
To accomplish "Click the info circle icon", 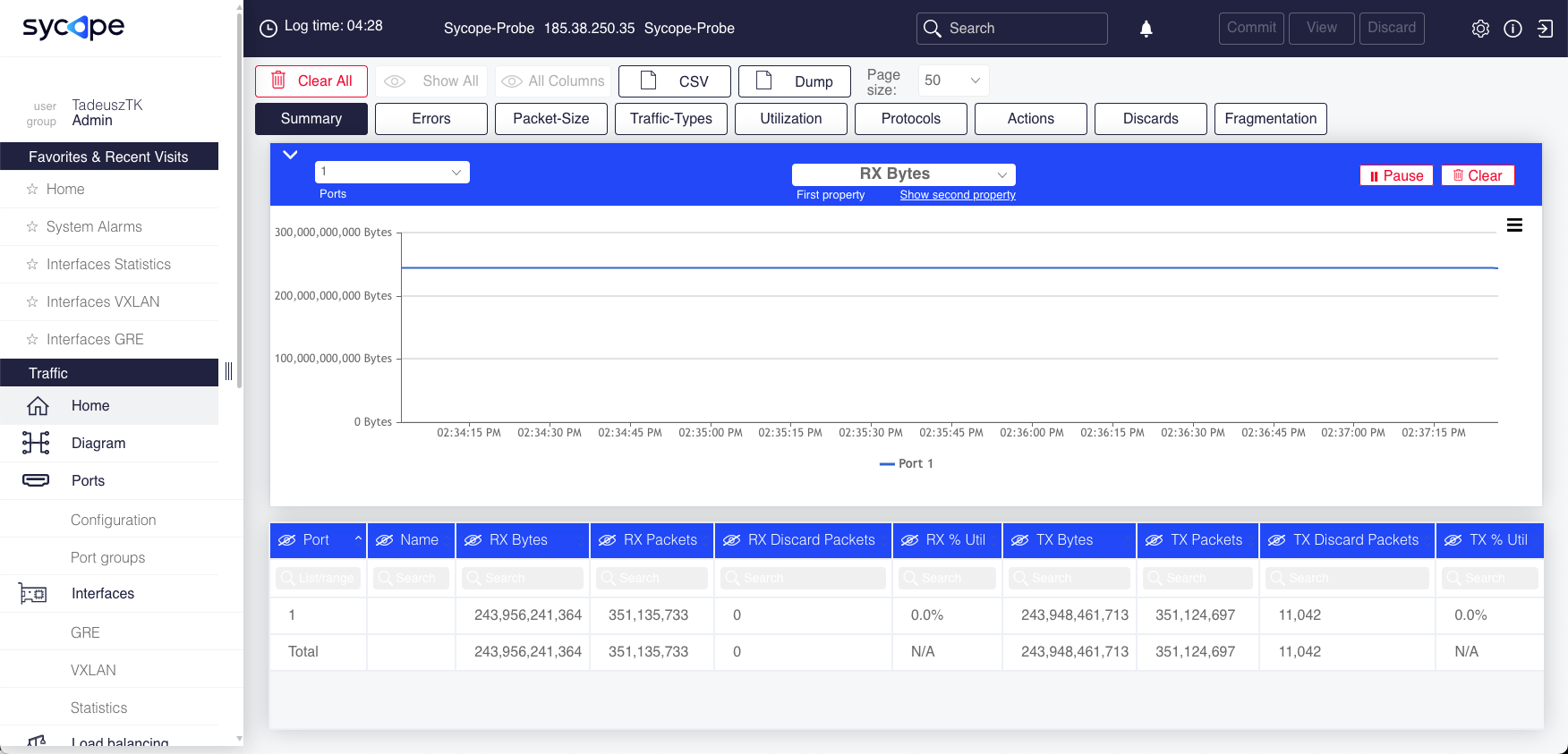I will pos(1513,29).
